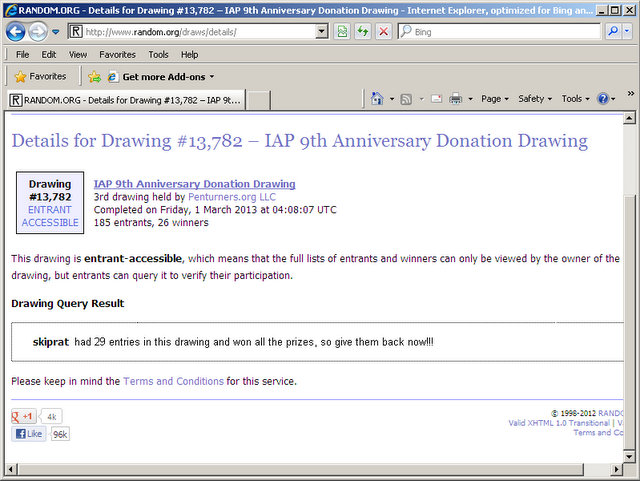This screenshot has height=481, width=640.
Task: Click the Compatibility View page icon
Action: [x=342, y=32]
